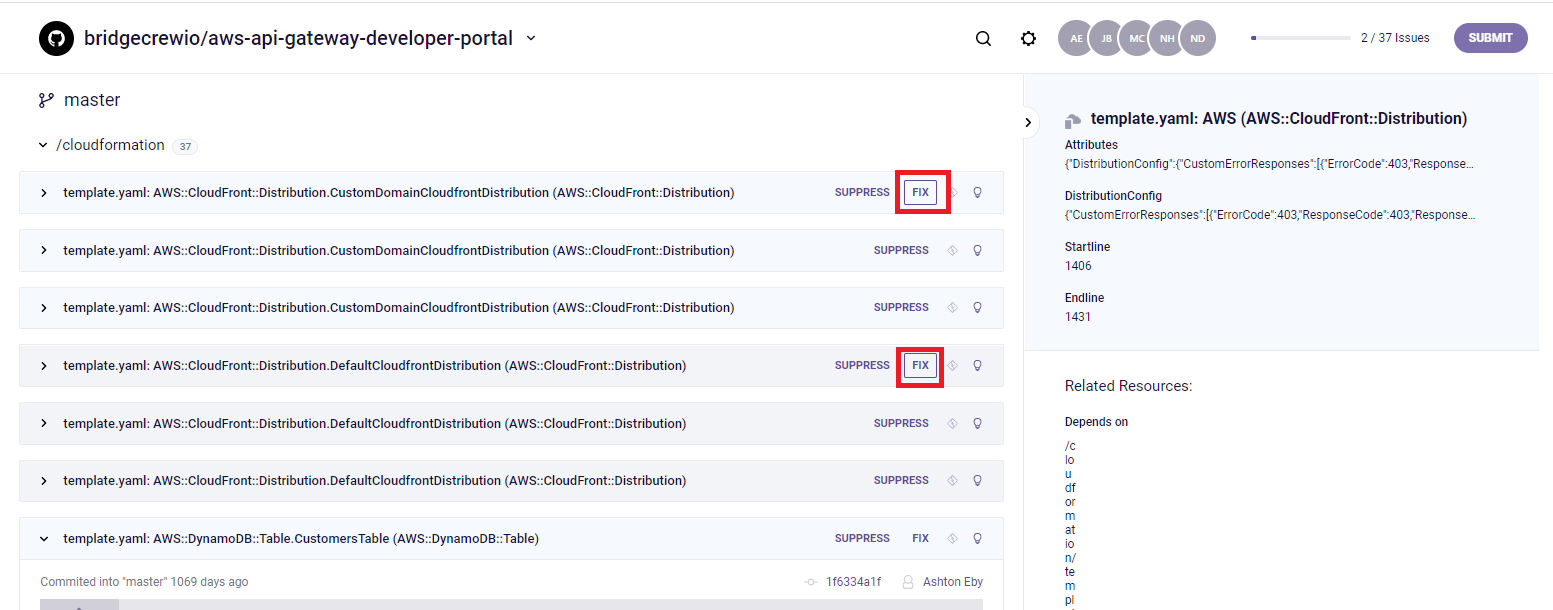Open the settings gear icon
This screenshot has width=1553, height=610.
[1028, 39]
